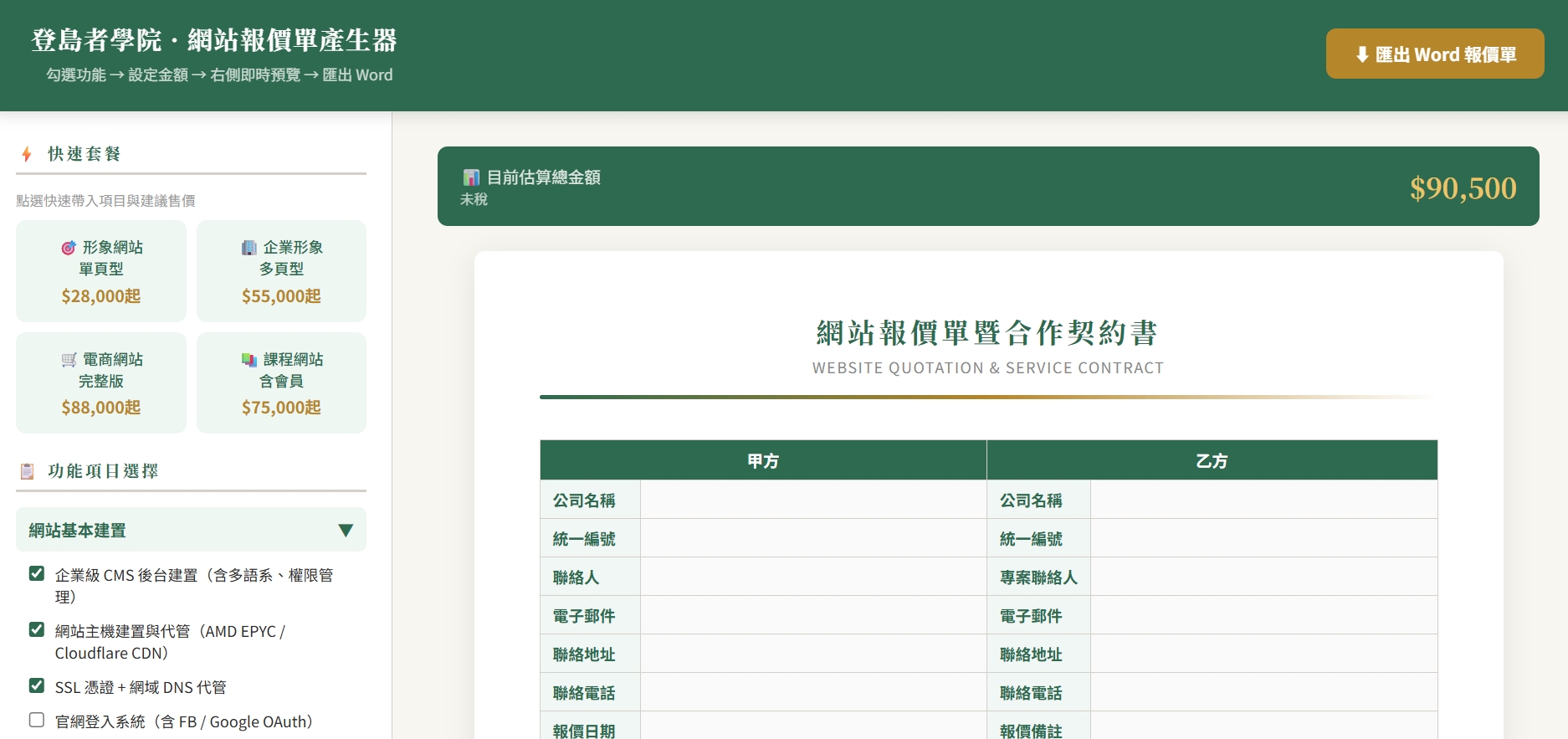Click the 甲方 公司名稱 input cell
1568x739 pixels.
813,500
